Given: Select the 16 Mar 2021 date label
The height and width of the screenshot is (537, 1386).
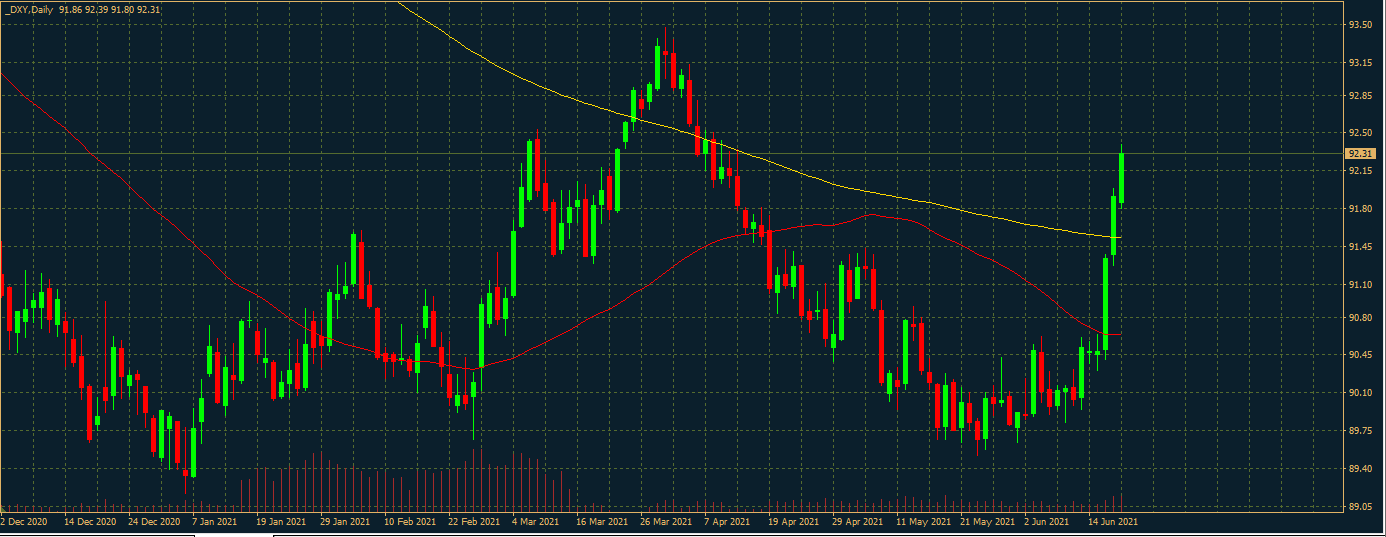Looking at the screenshot, I should pos(602,522).
